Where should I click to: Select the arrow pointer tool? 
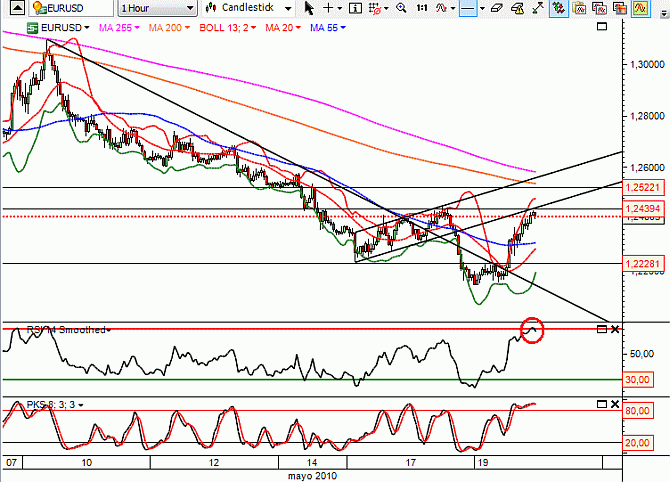pos(309,8)
